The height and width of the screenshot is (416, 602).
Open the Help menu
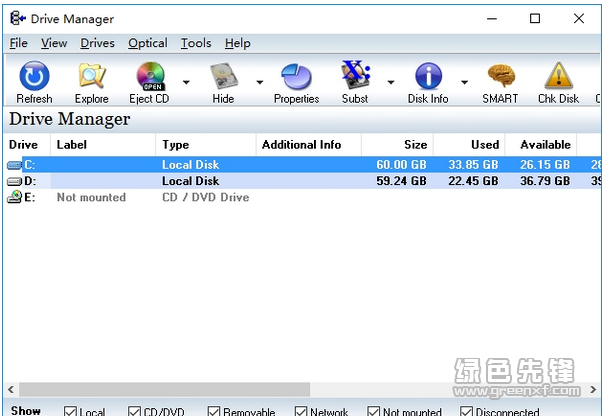238,43
